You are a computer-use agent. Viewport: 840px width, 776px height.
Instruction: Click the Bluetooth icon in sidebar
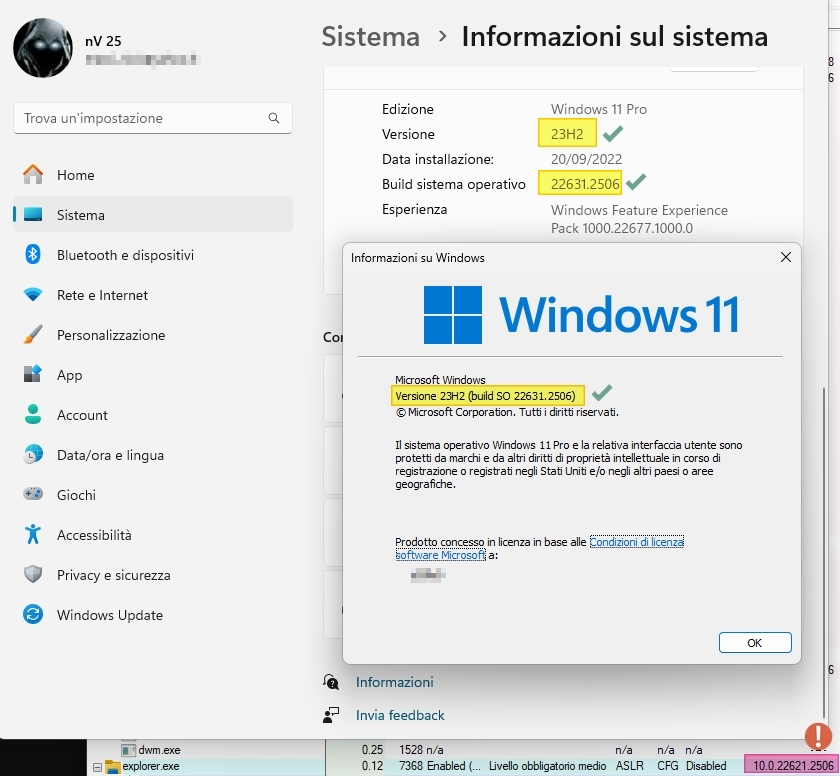pyautogui.click(x=33, y=254)
